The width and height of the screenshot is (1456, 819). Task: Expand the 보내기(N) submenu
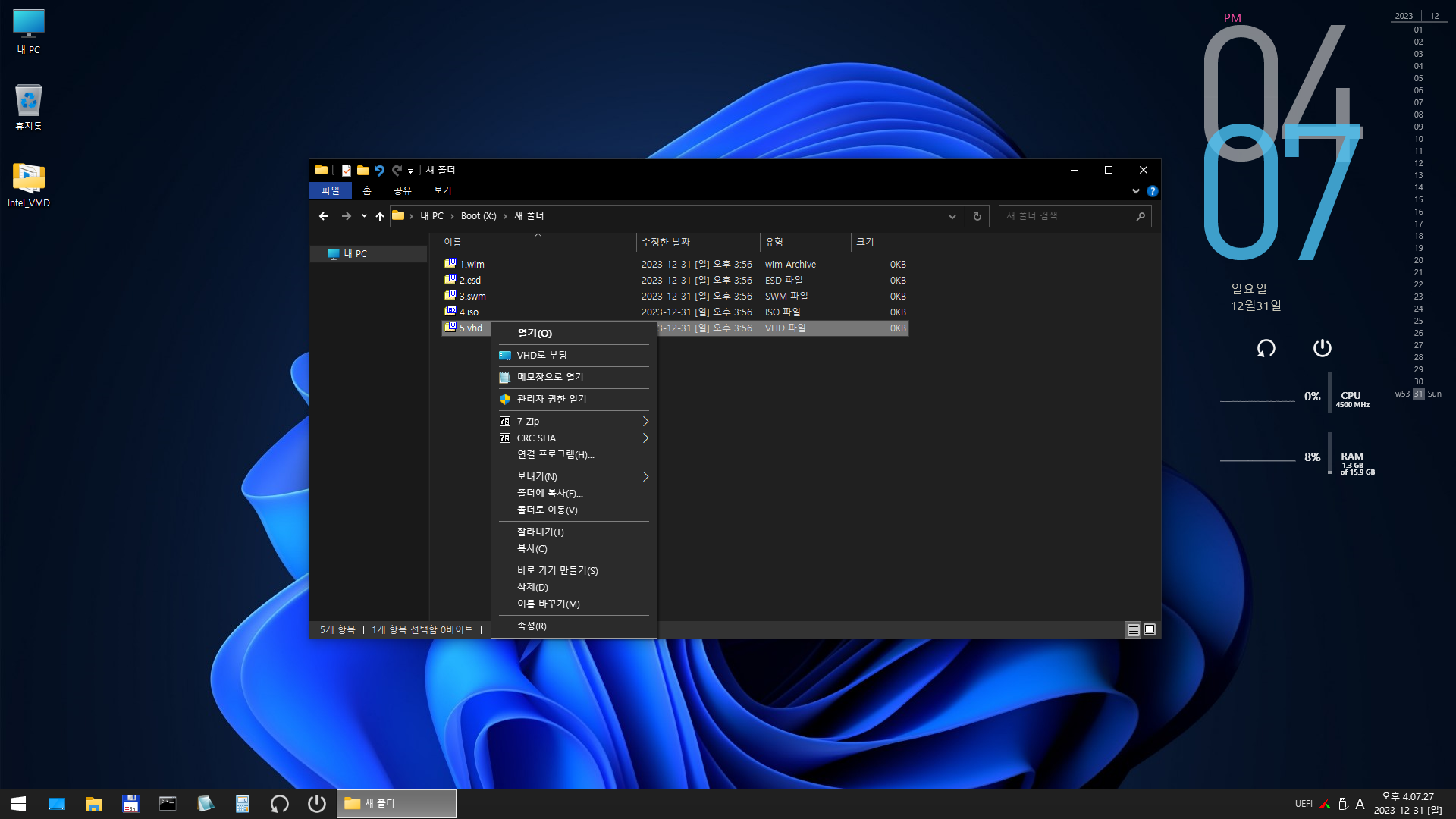574,477
